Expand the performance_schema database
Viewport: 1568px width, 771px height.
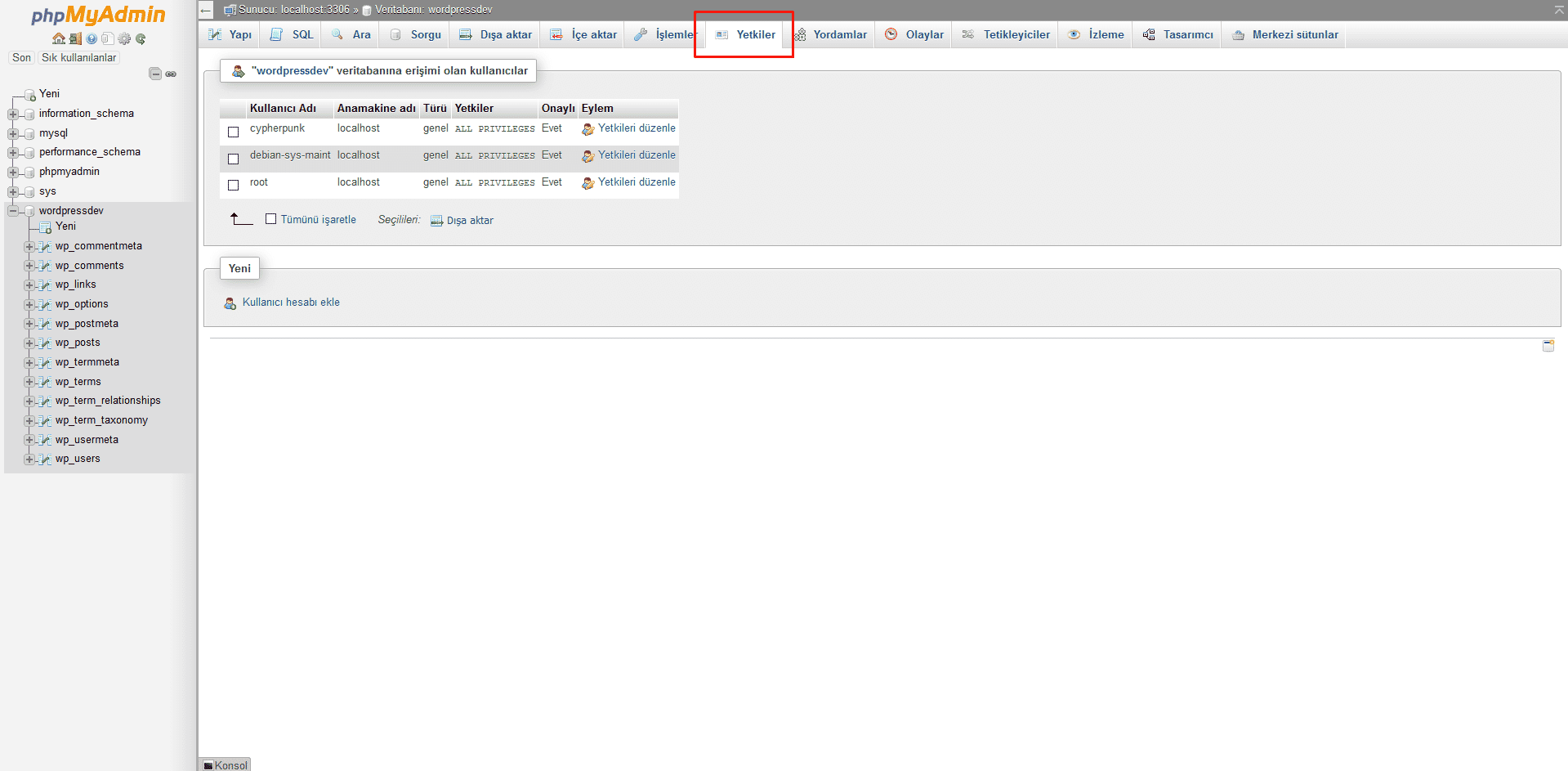coord(13,153)
